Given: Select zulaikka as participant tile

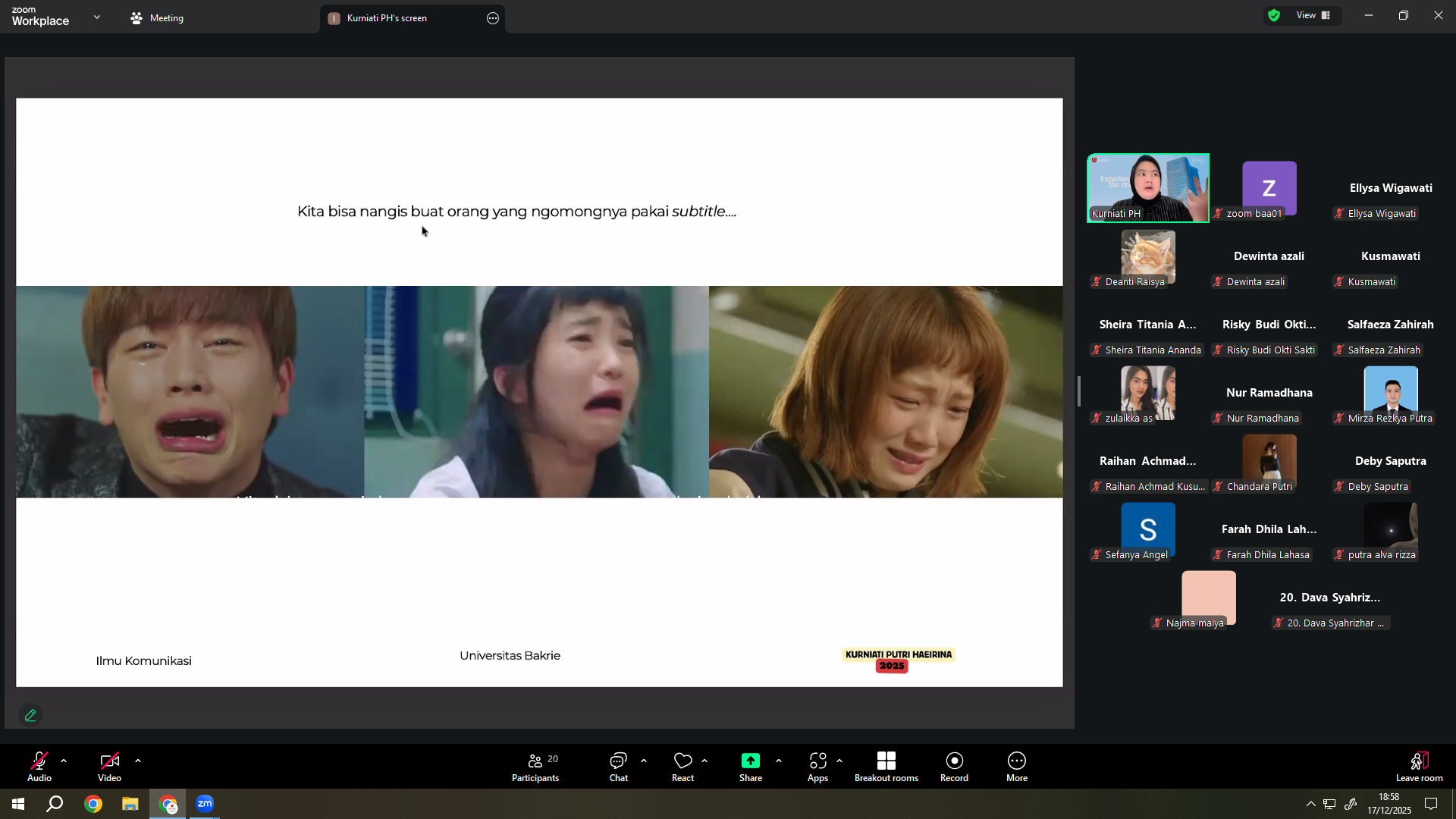Looking at the screenshot, I should coord(1148,393).
